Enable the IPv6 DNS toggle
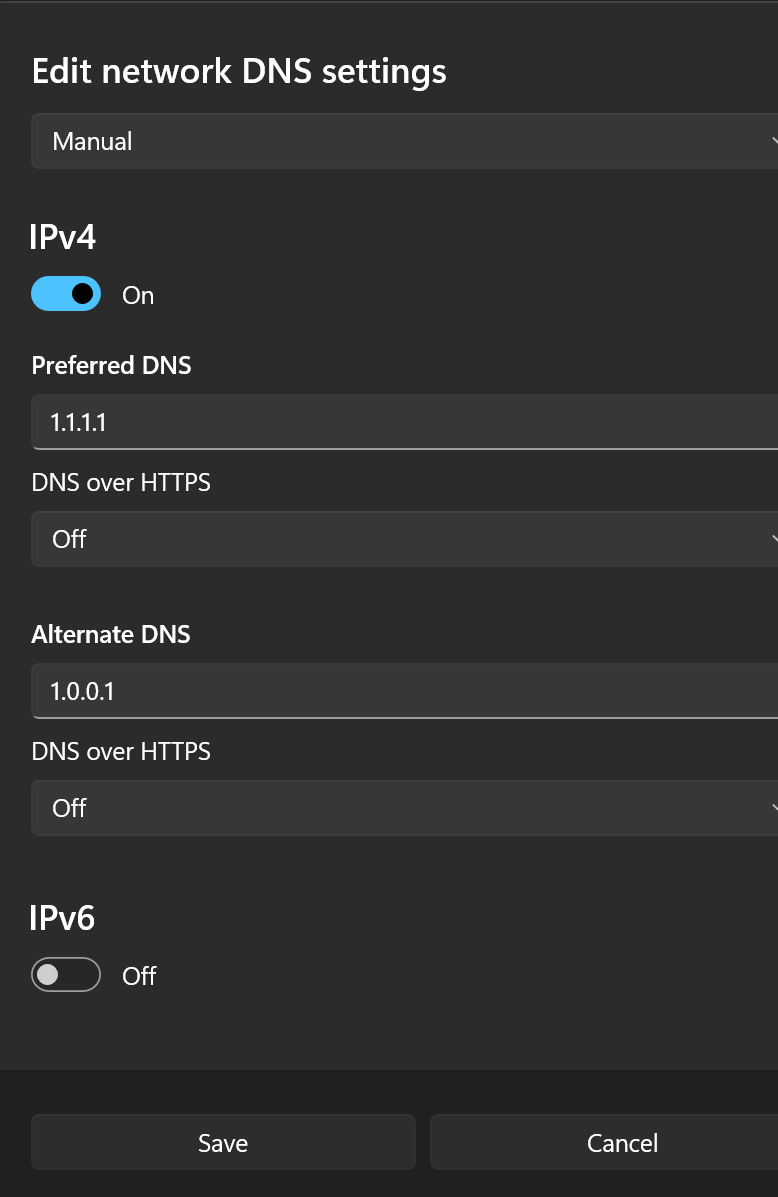This screenshot has width=778, height=1197. pyautogui.click(x=66, y=975)
